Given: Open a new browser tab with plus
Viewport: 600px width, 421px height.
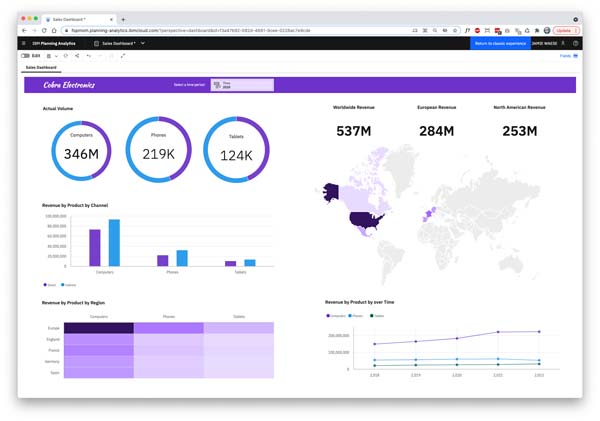Looking at the screenshot, I should coord(123,20).
